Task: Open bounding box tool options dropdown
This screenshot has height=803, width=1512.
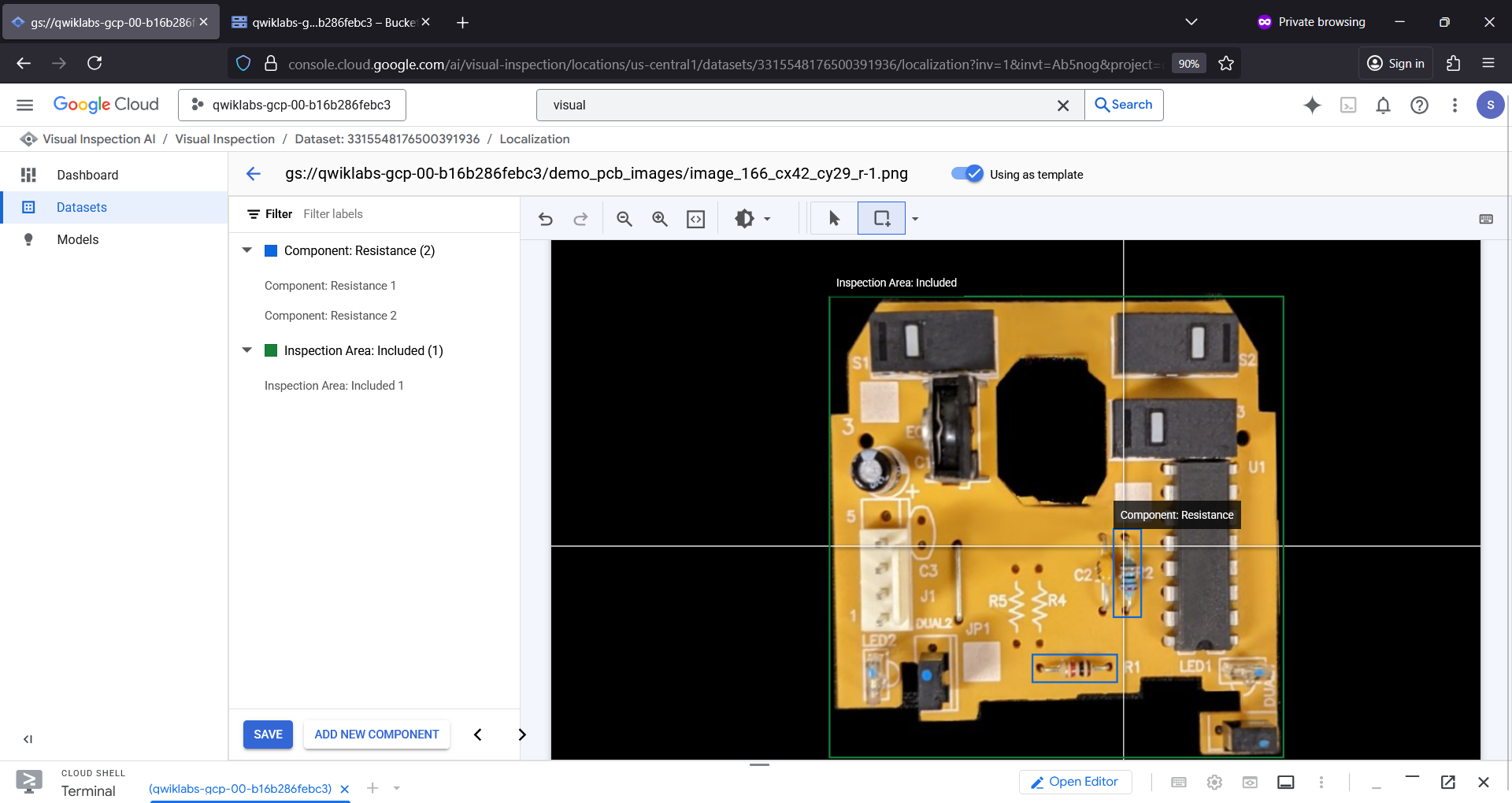Action: click(x=915, y=219)
